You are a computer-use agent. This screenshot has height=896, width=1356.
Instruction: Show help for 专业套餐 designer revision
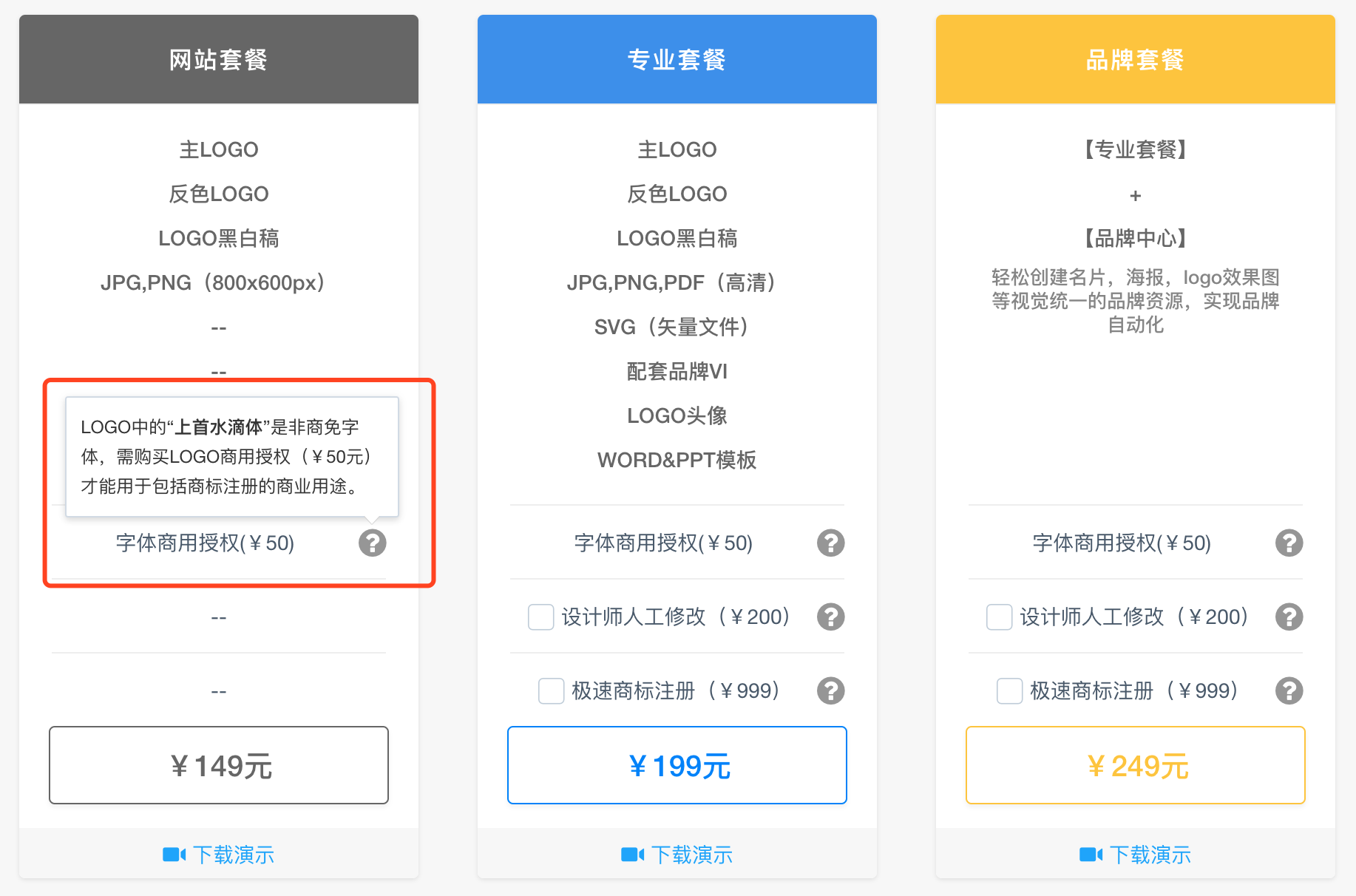(830, 617)
